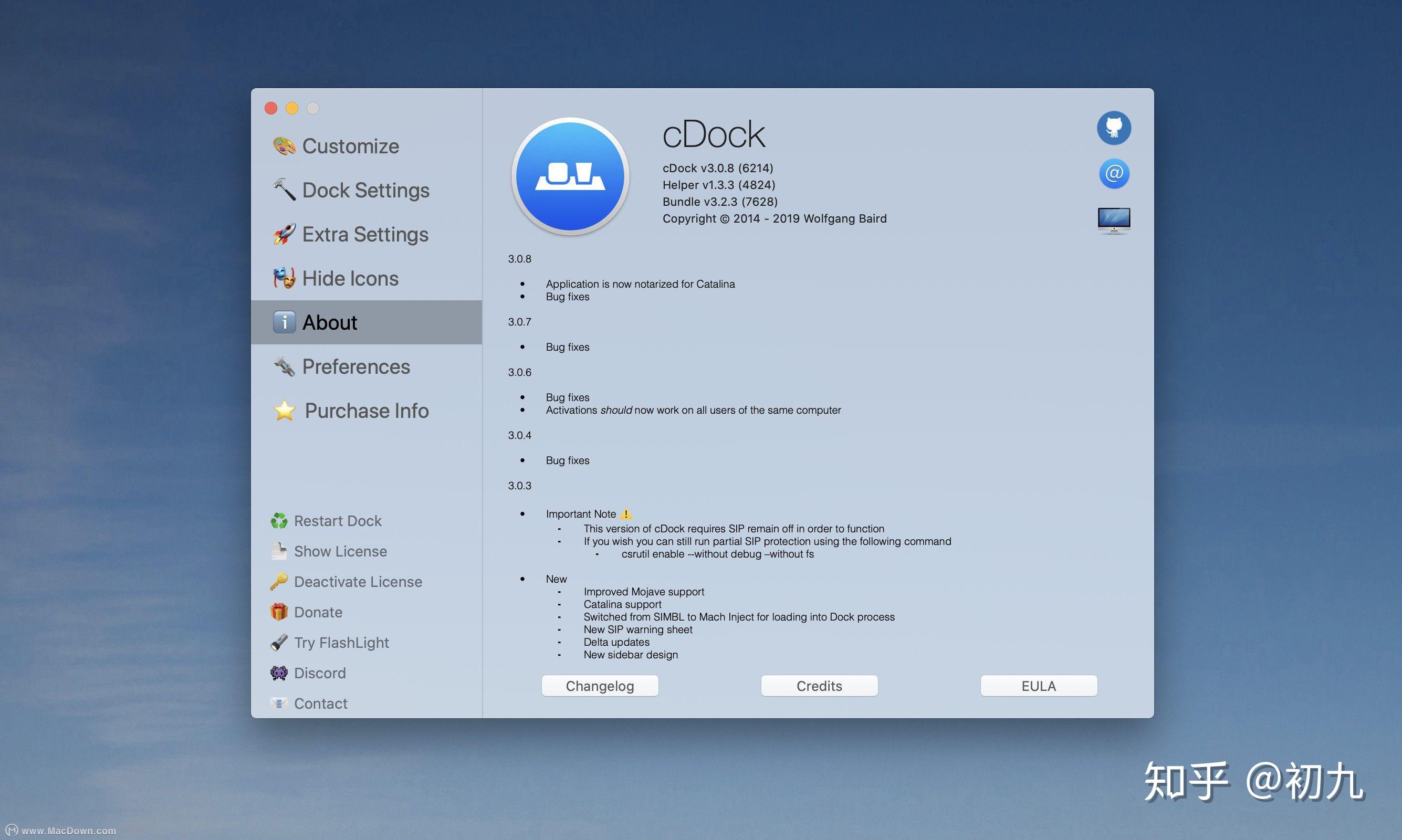Click "Helper v1.3.3 (4824)" text
The image size is (1402, 840).
click(719, 185)
